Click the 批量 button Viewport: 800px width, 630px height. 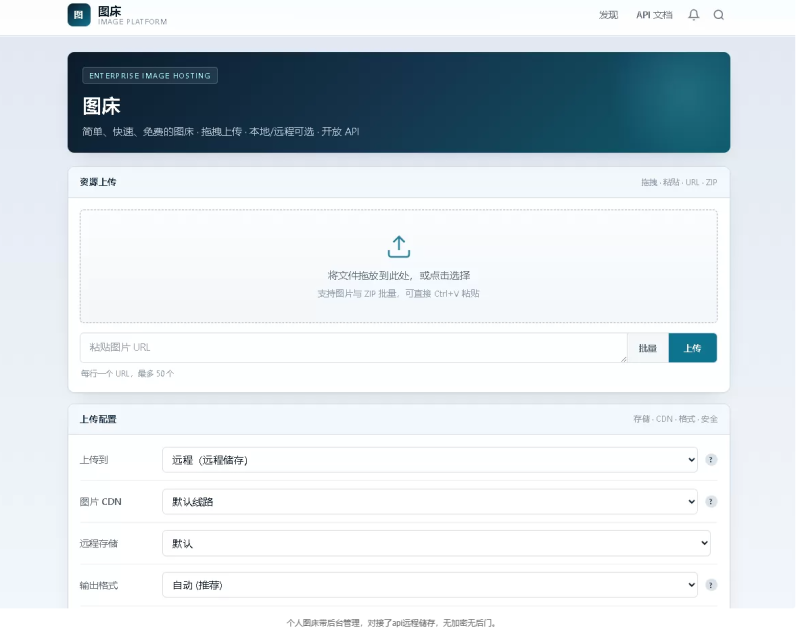(x=647, y=348)
